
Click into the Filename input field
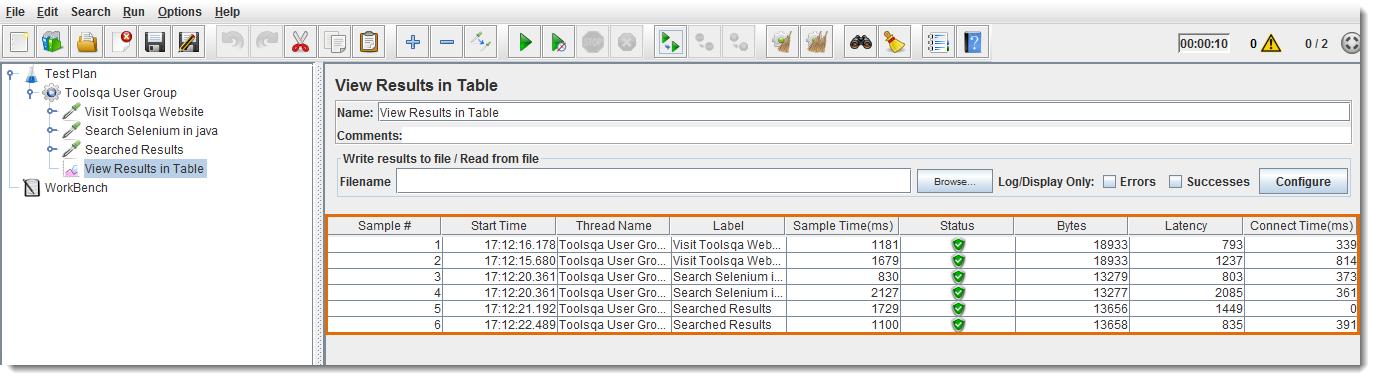pyautogui.click(x=653, y=181)
